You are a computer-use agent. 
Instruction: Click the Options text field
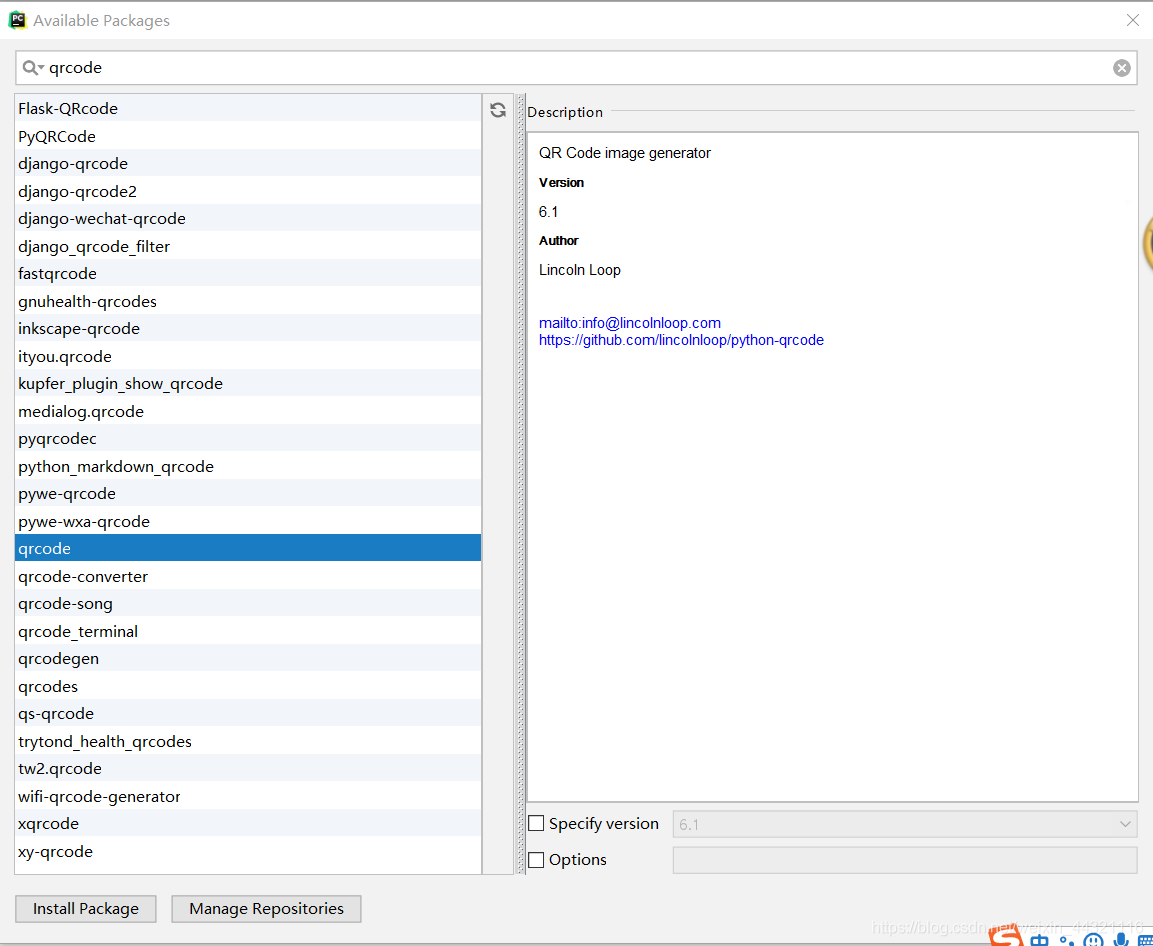[904, 859]
